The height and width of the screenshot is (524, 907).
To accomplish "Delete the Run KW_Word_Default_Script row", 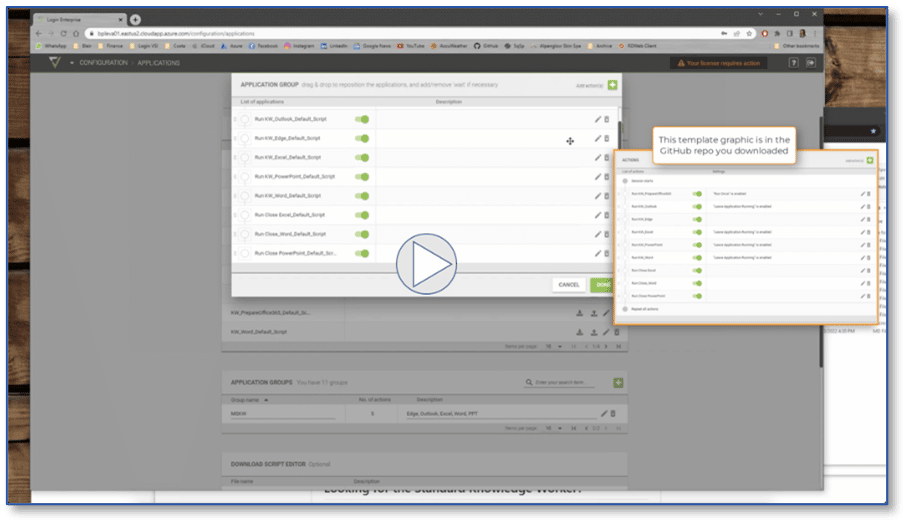I will coord(607,195).
